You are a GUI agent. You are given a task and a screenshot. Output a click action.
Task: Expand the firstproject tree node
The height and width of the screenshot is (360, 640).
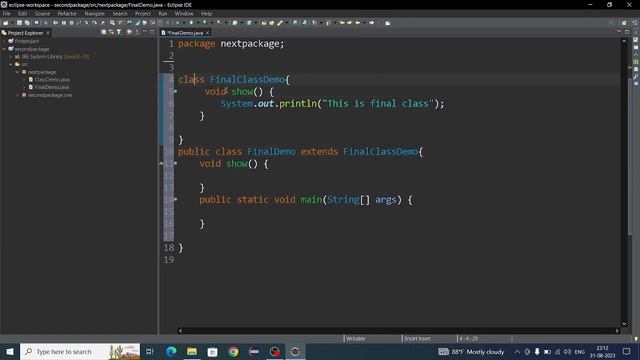[x=4, y=41]
